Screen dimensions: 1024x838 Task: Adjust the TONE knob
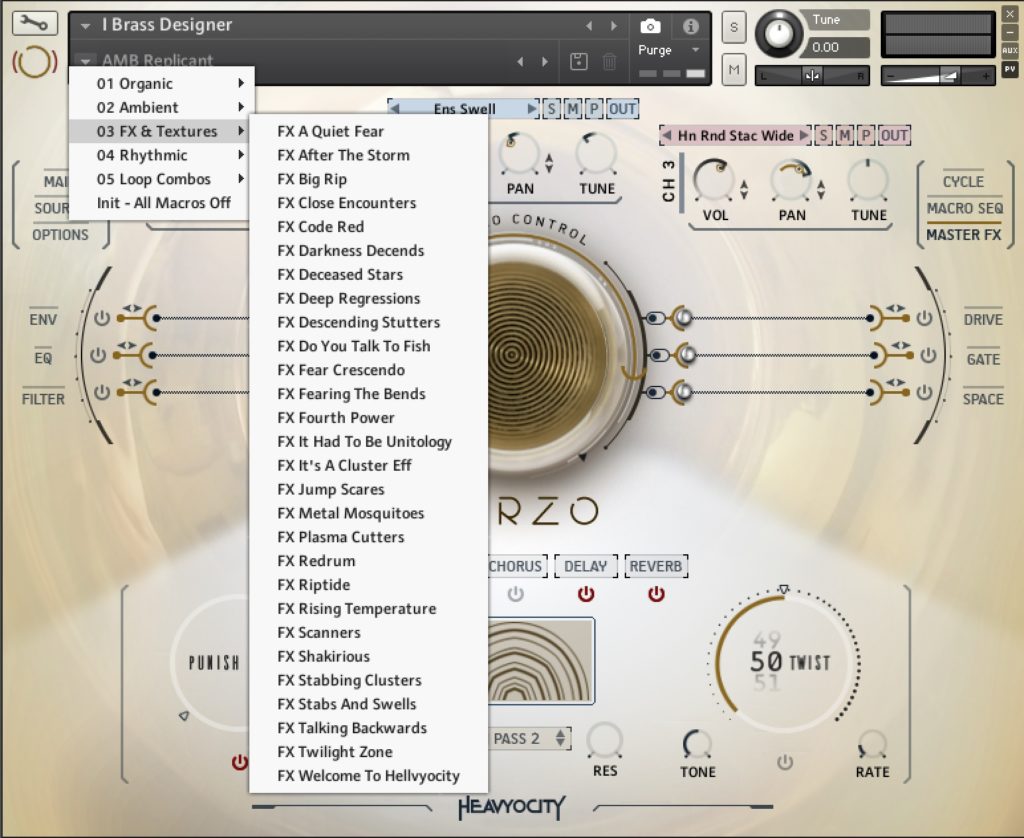coord(697,744)
